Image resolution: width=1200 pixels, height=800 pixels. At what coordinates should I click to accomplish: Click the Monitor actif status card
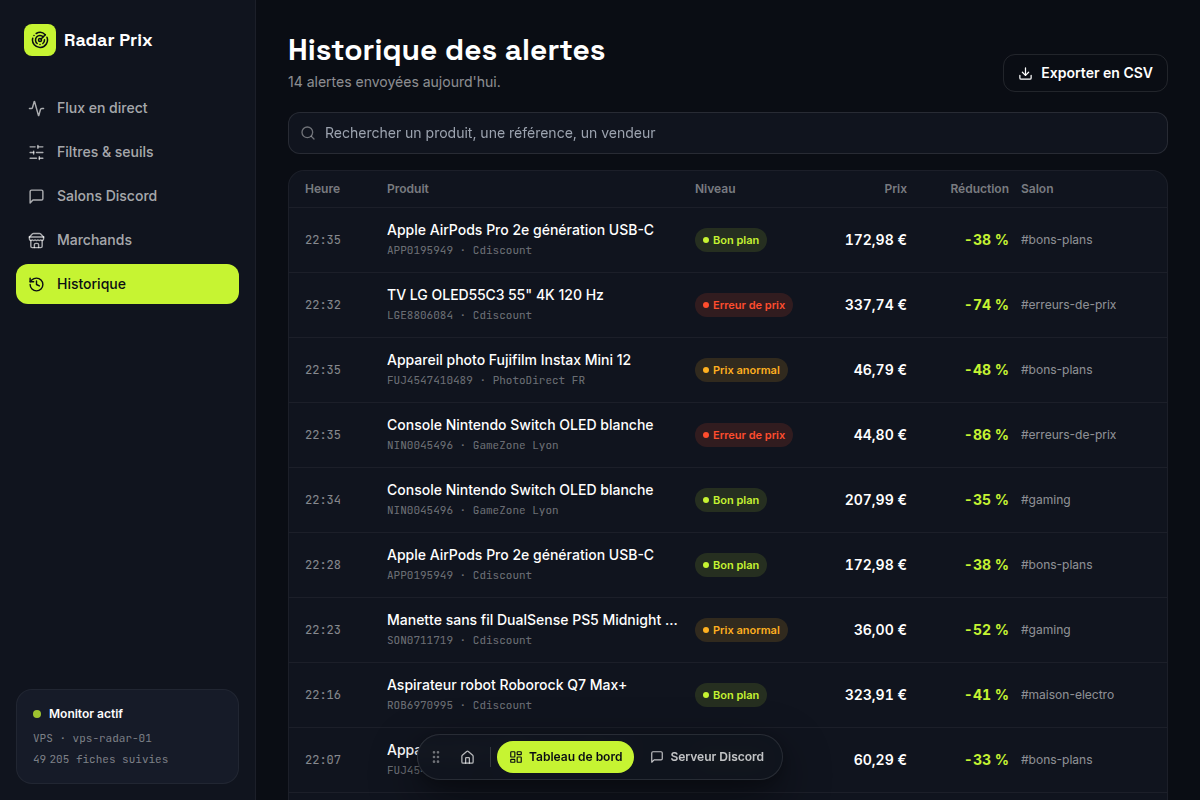click(127, 736)
